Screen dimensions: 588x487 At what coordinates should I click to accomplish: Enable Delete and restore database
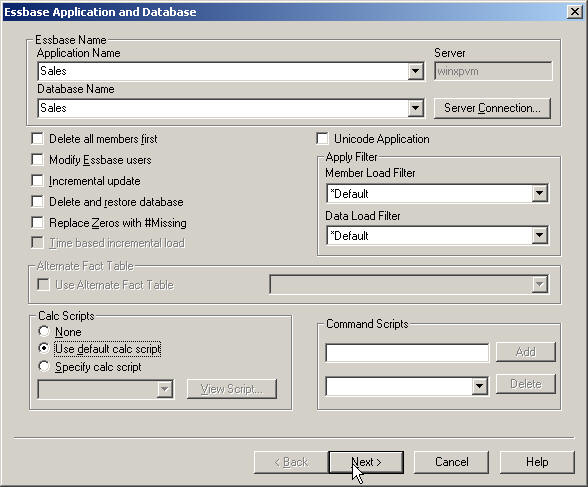(38, 201)
